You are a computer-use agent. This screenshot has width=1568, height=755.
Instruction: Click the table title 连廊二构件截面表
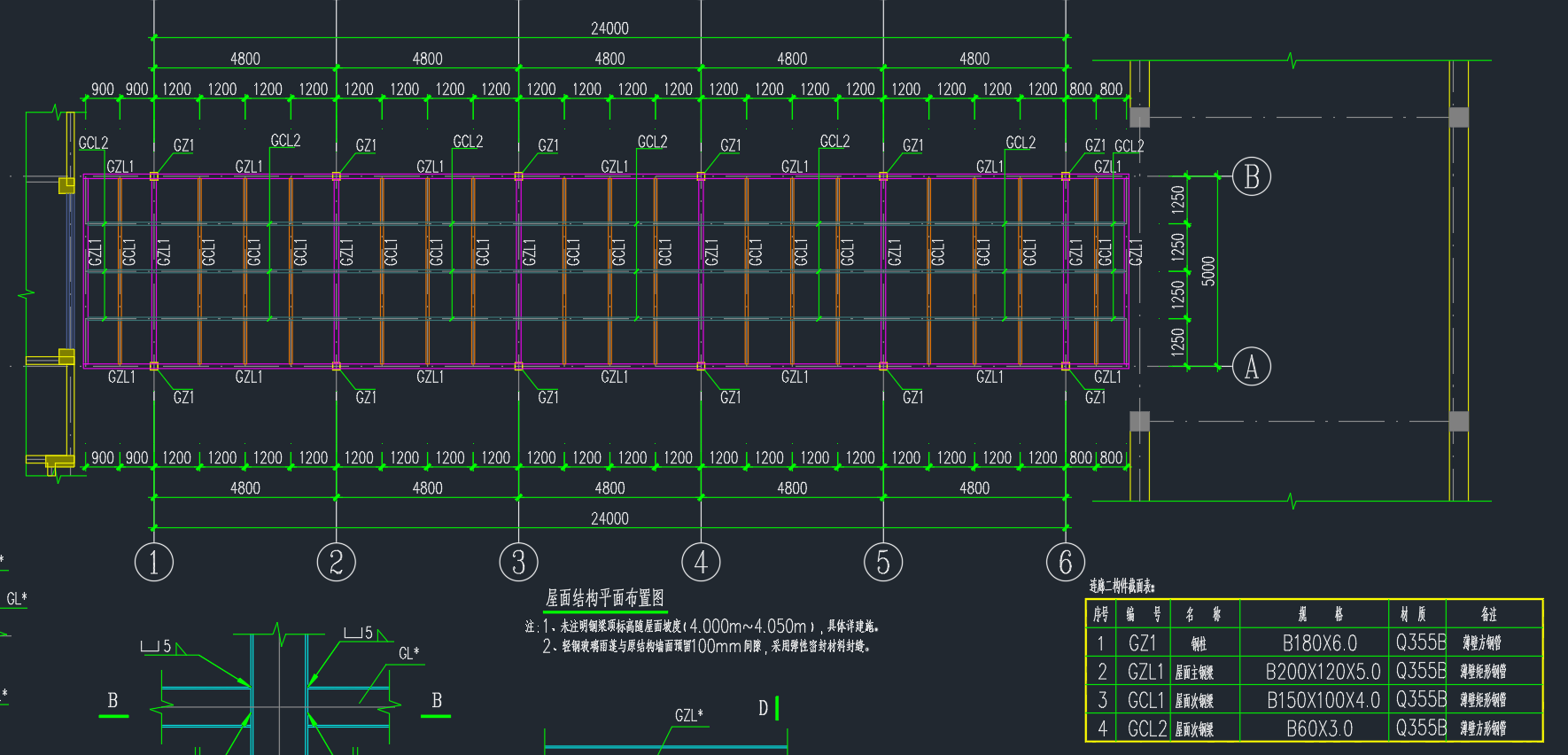1122,586
